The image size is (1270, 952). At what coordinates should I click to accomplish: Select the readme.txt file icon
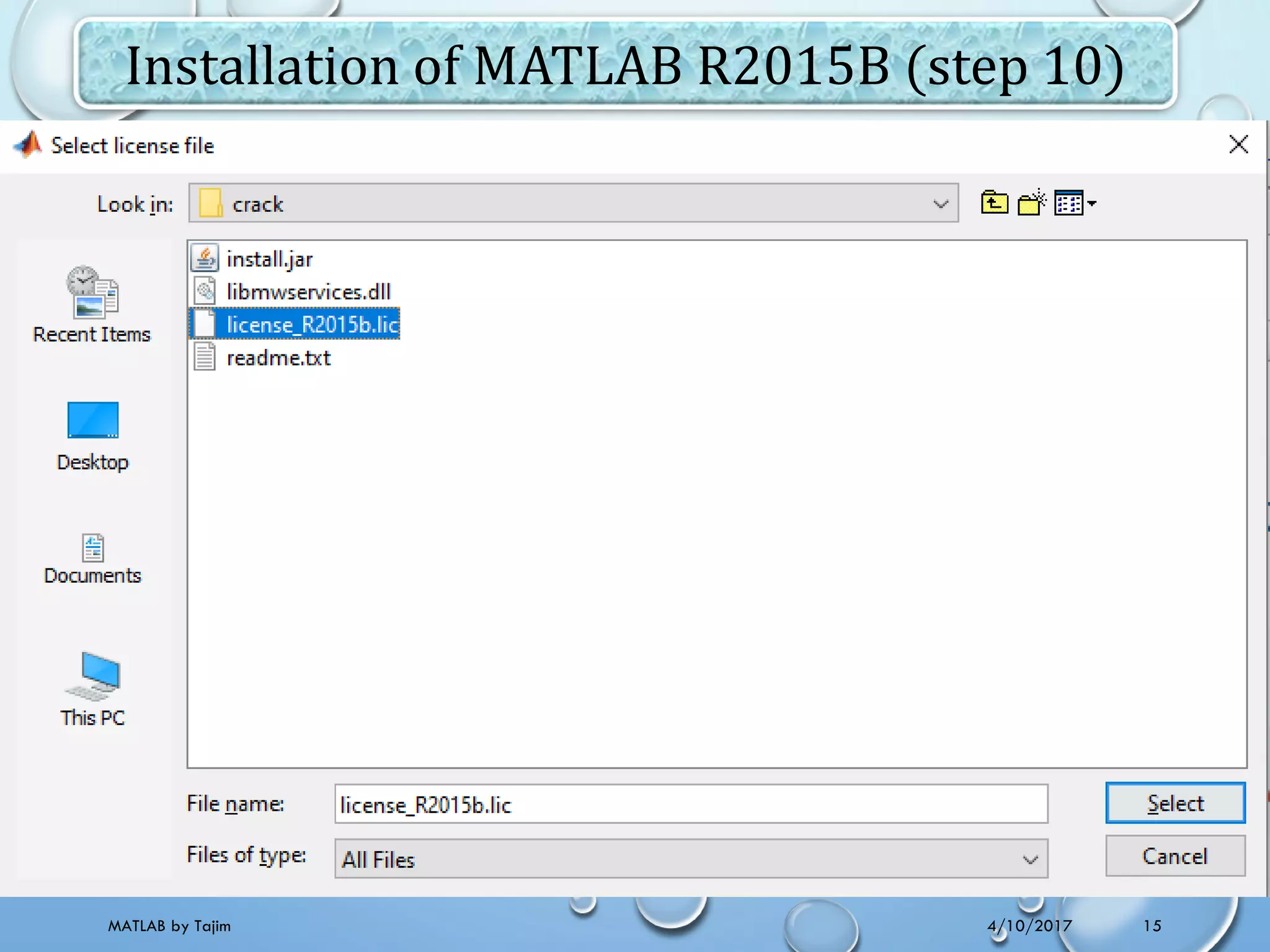(x=205, y=358)
